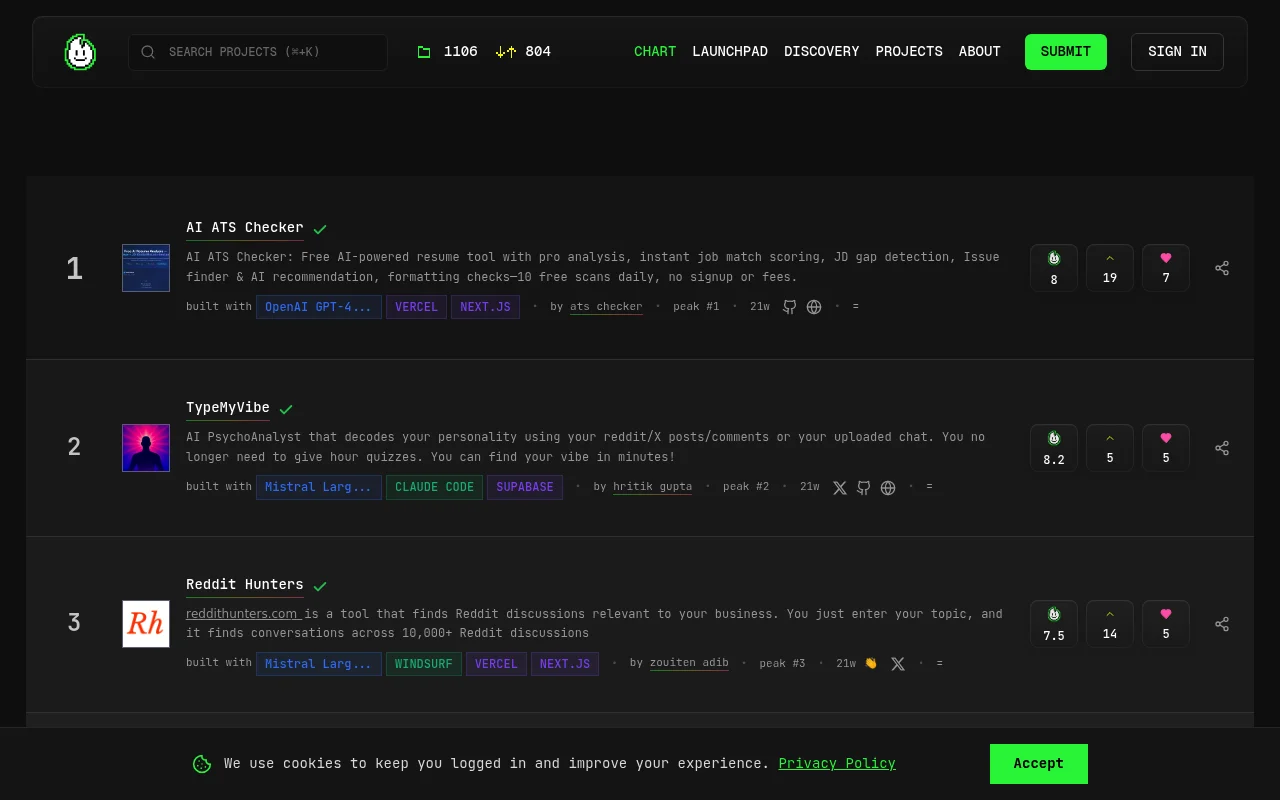
Task: Click the green SUBMIT button
Action: (x=1066, y=51)
